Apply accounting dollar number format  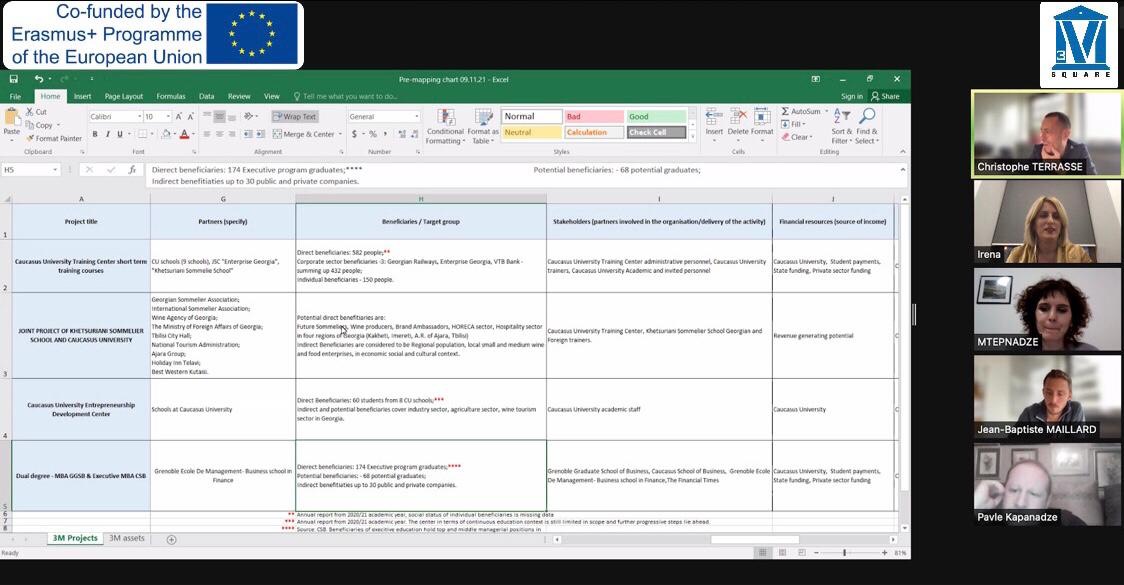pos(354,134)
